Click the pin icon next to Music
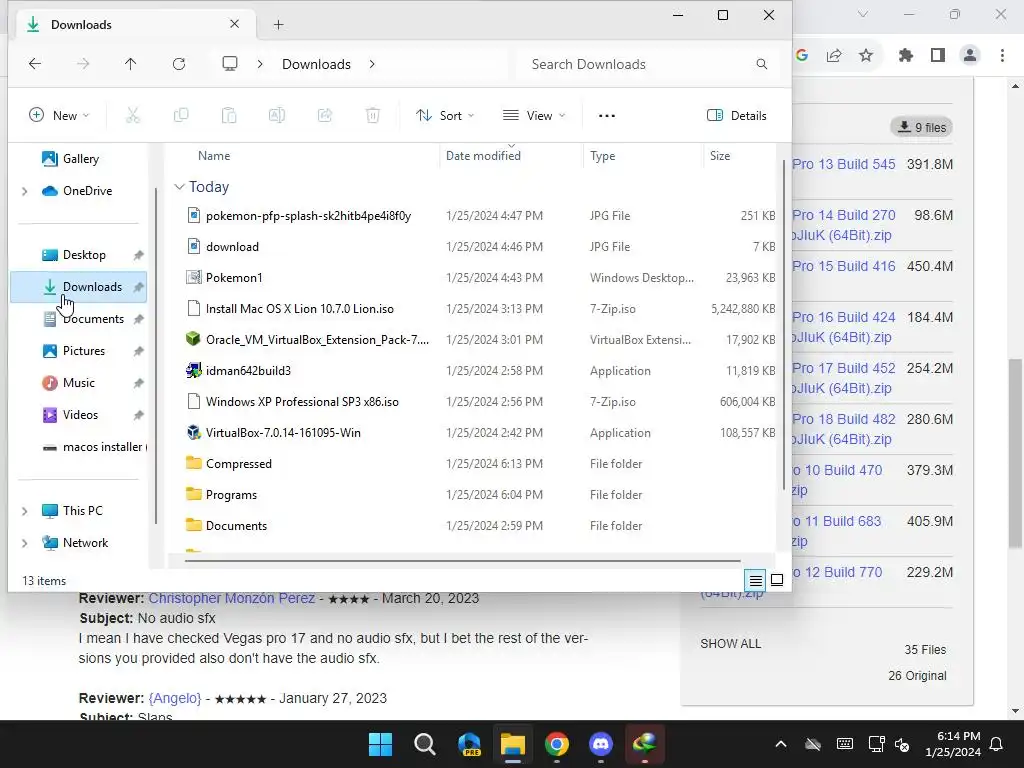The image size is (1024, 768). [138, 383]
